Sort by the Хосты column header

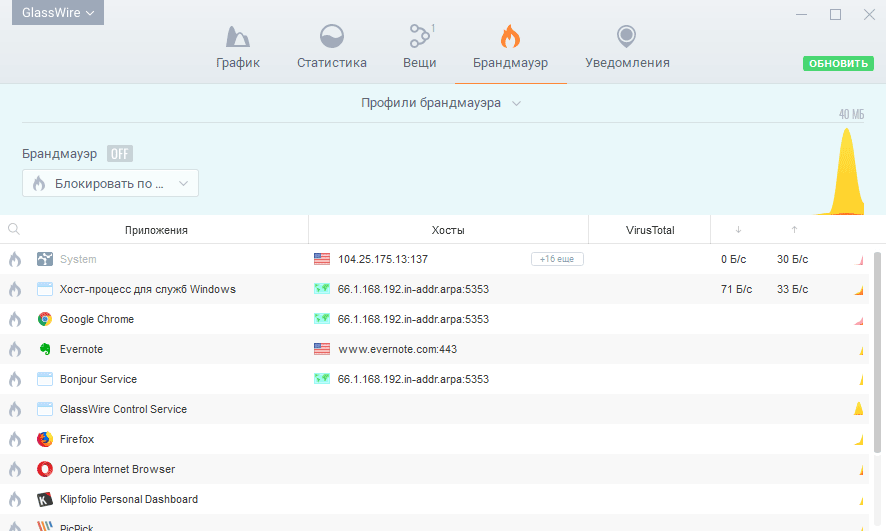point(448,230)
